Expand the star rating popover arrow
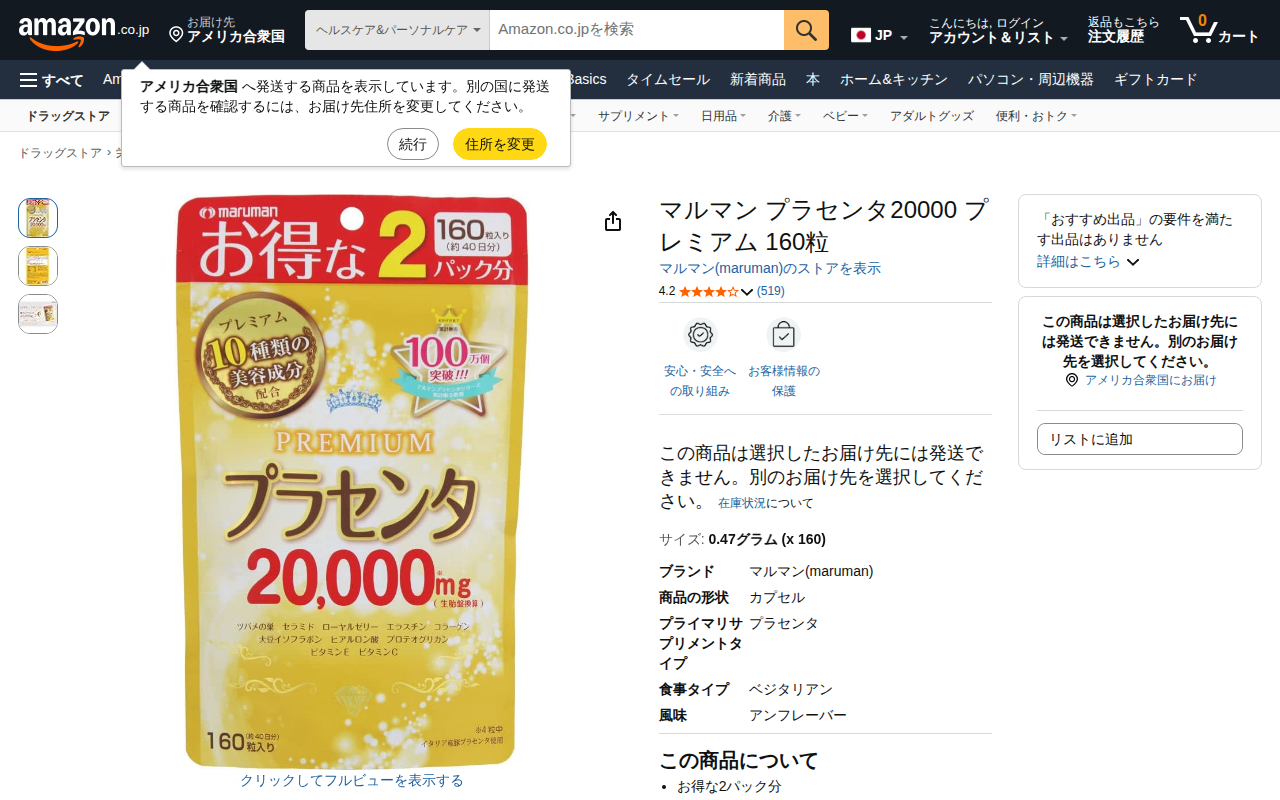Image resolution: width=1280 pixels, height=800 pixels. 746,292
